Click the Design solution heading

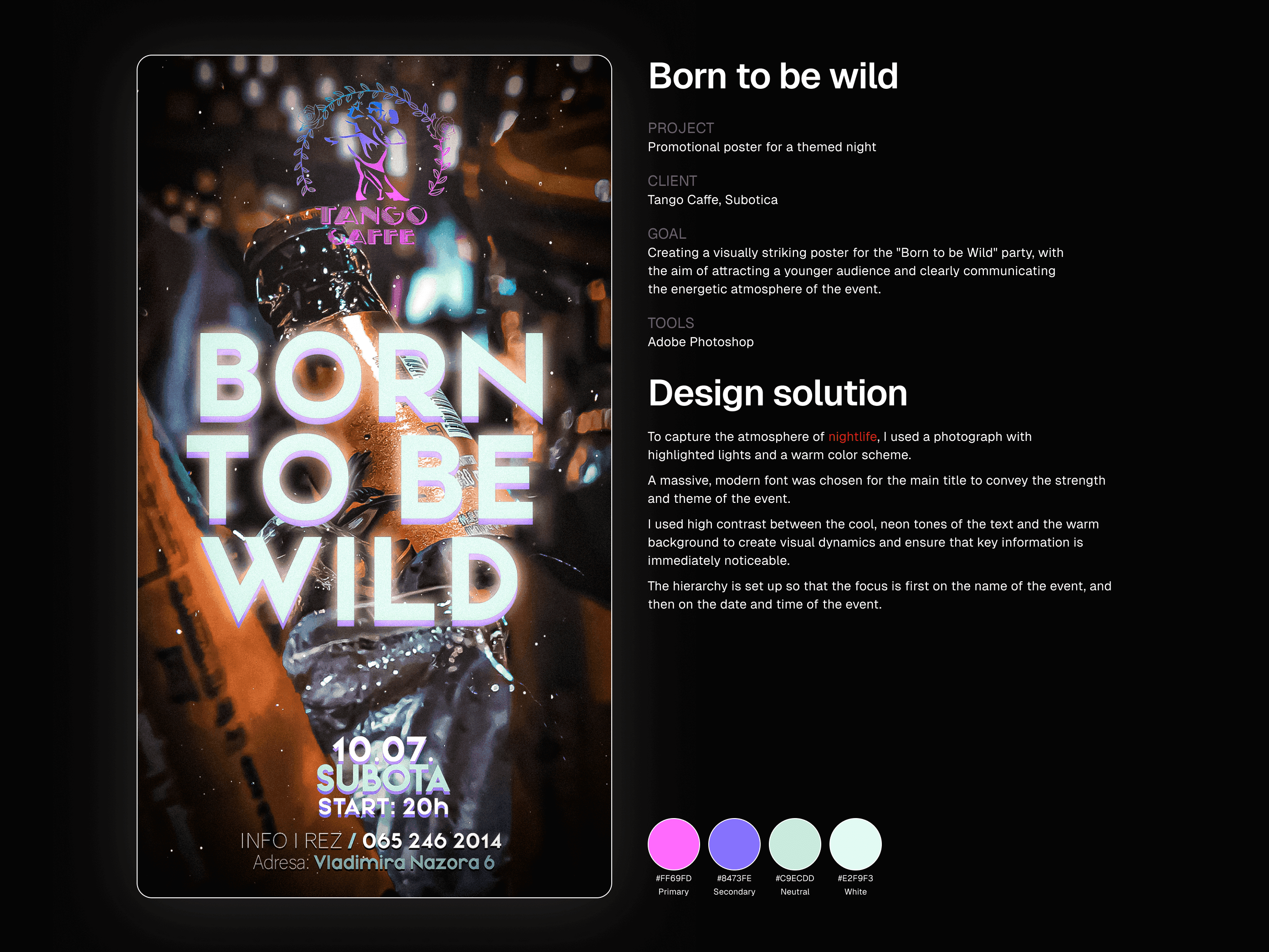tap(778, 394)
